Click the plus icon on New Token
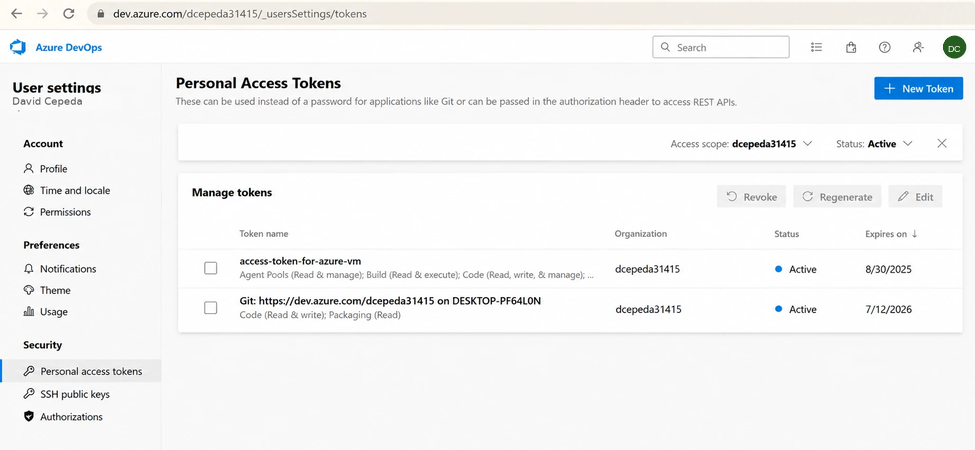Screen dimensions: 975x450 click(890, 88)
